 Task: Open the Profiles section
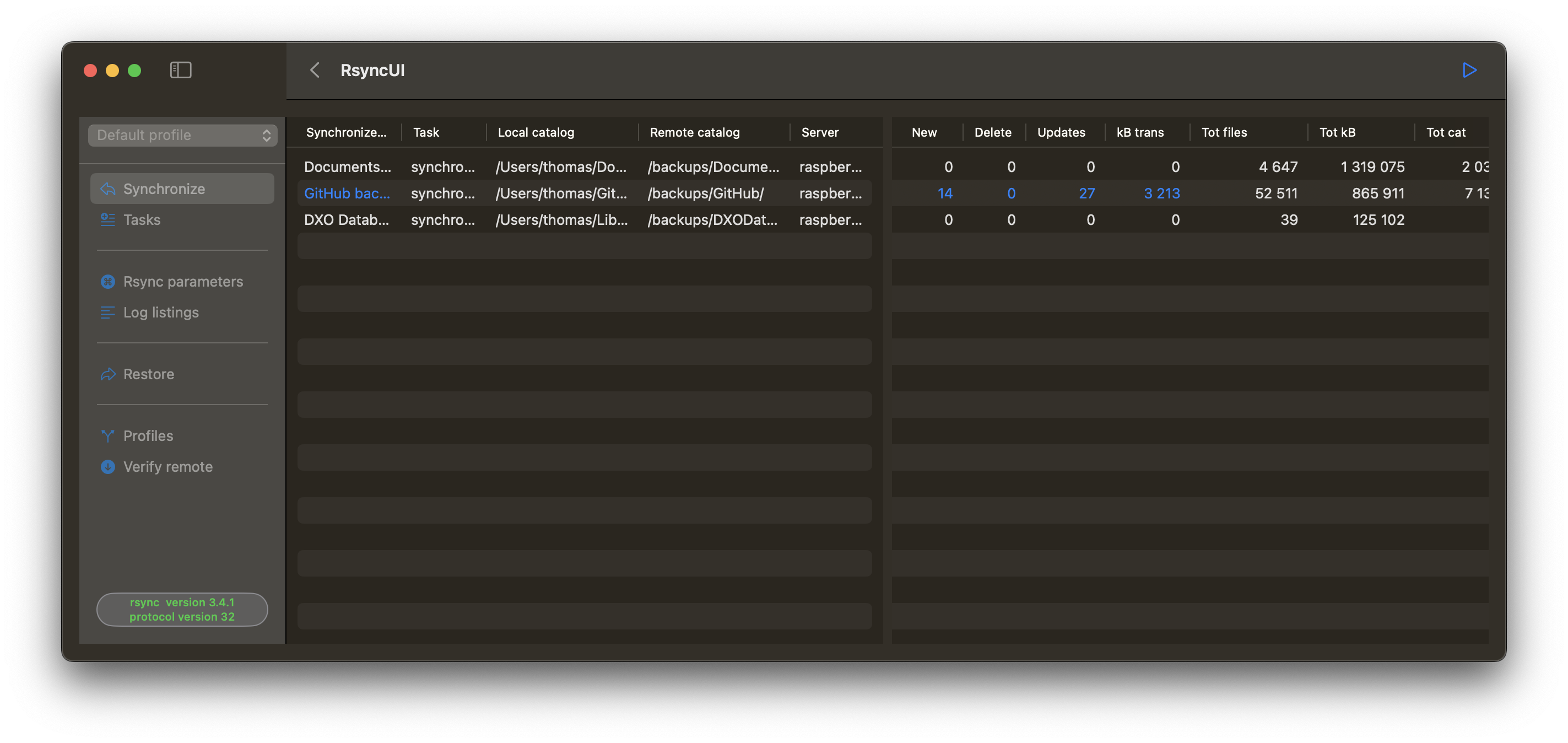182,435
